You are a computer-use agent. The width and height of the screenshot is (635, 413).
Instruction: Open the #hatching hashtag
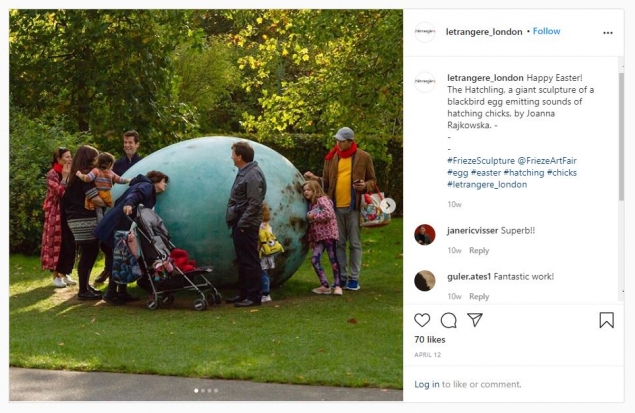[524, 173]
